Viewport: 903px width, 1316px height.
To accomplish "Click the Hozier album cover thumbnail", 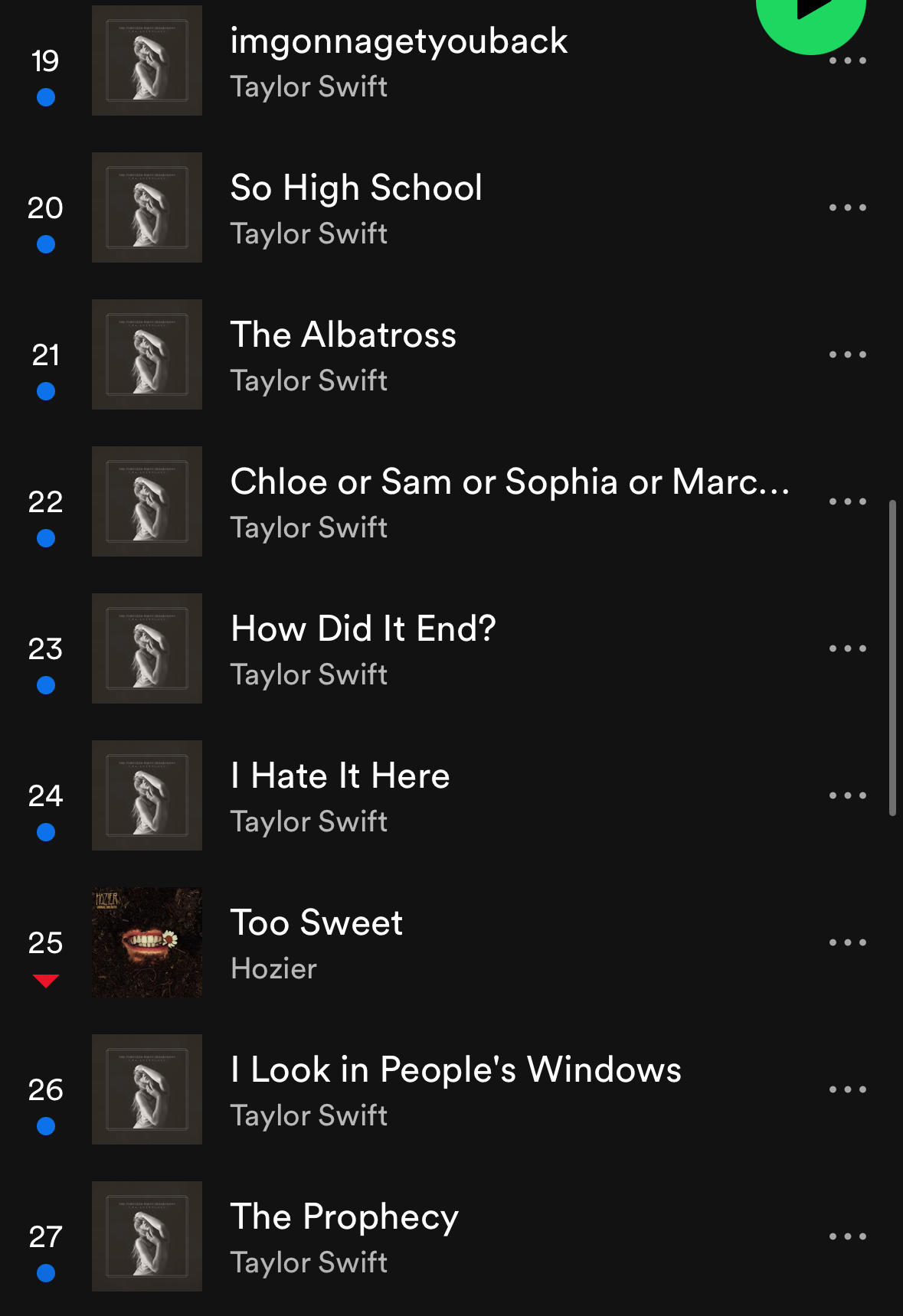I will (x=147, y=942).
